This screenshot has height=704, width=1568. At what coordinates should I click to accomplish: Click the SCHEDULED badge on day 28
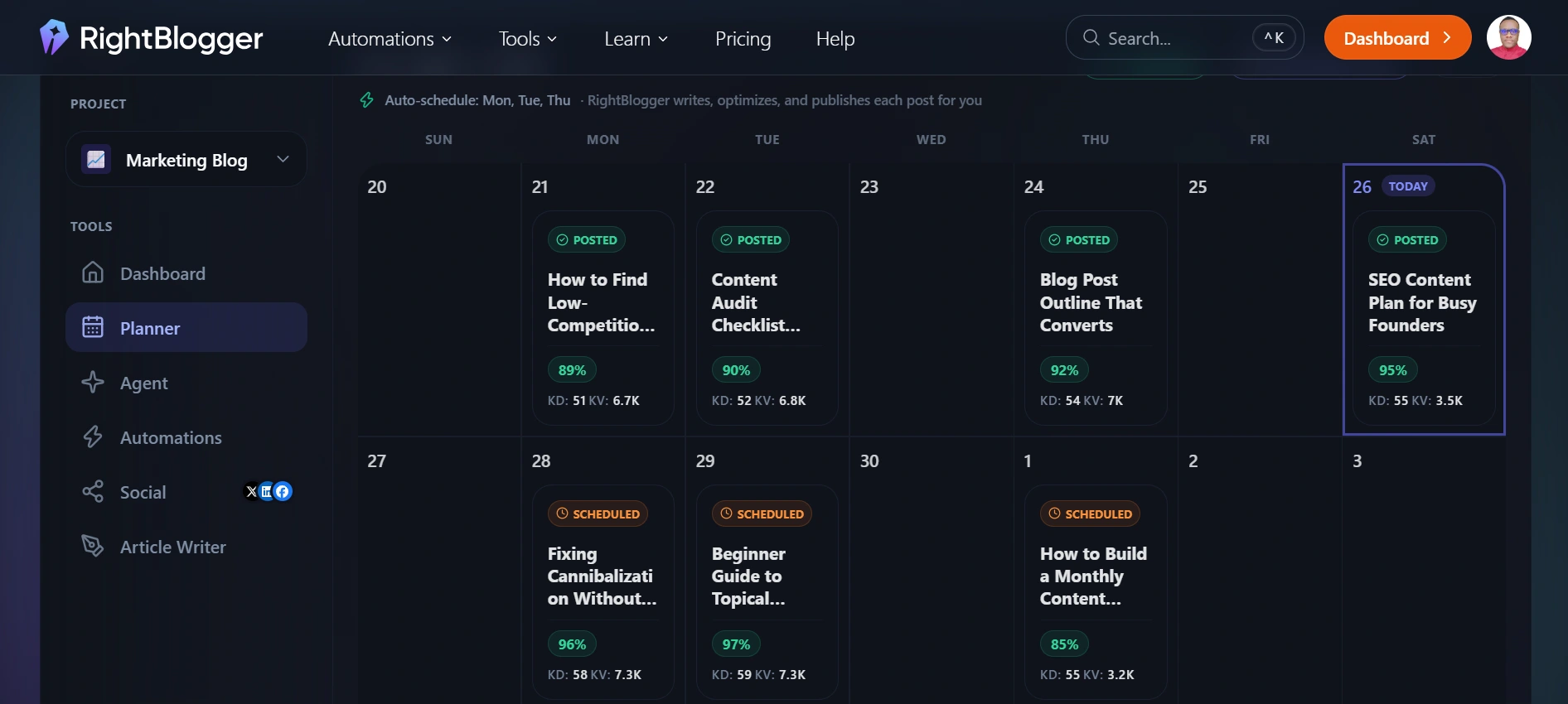[x=598, y=514]
